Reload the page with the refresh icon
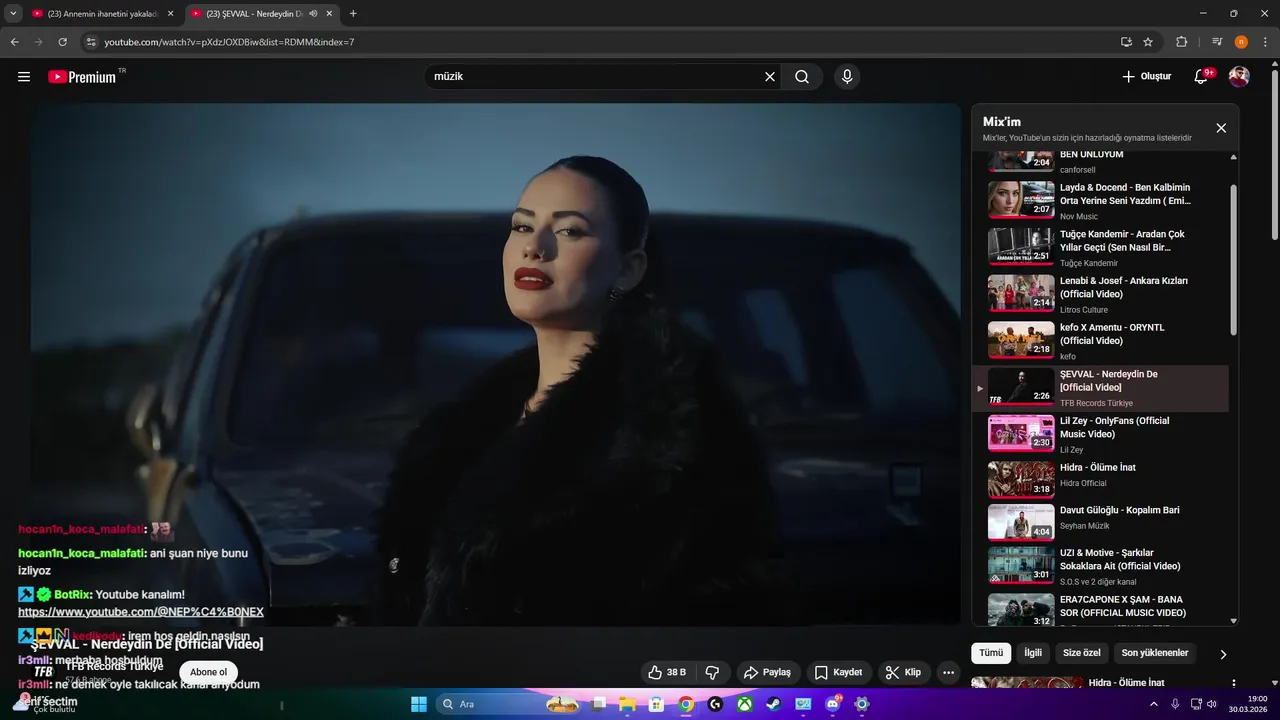 [62, 42]
